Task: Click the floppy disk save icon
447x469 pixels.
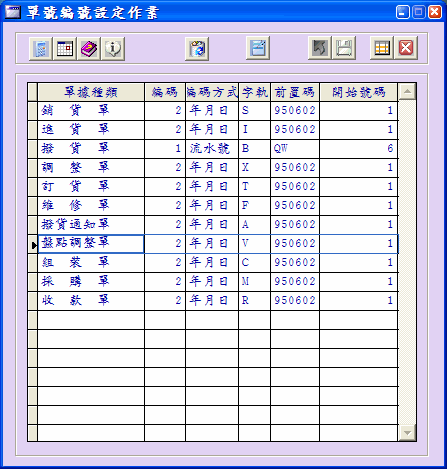Action: 344,48
